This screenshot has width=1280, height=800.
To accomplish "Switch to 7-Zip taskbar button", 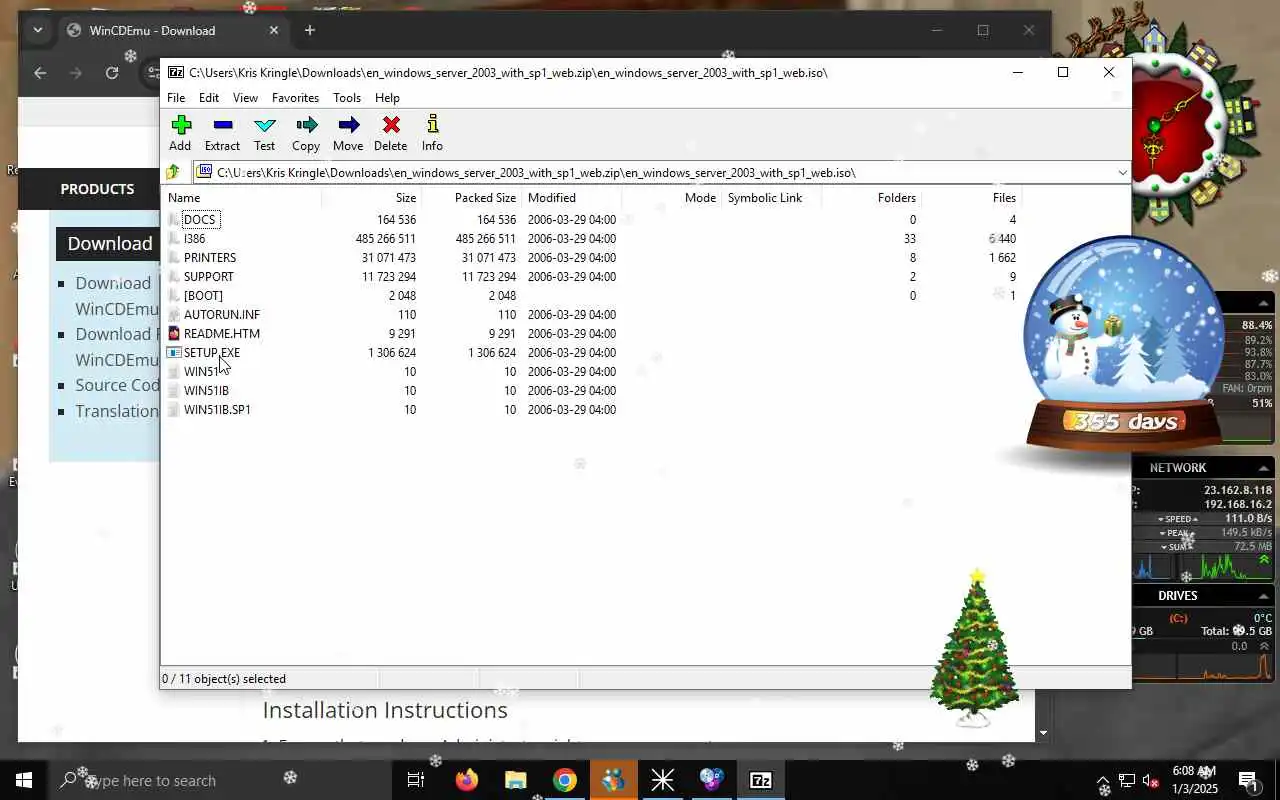I will click(x=760, y=780).
